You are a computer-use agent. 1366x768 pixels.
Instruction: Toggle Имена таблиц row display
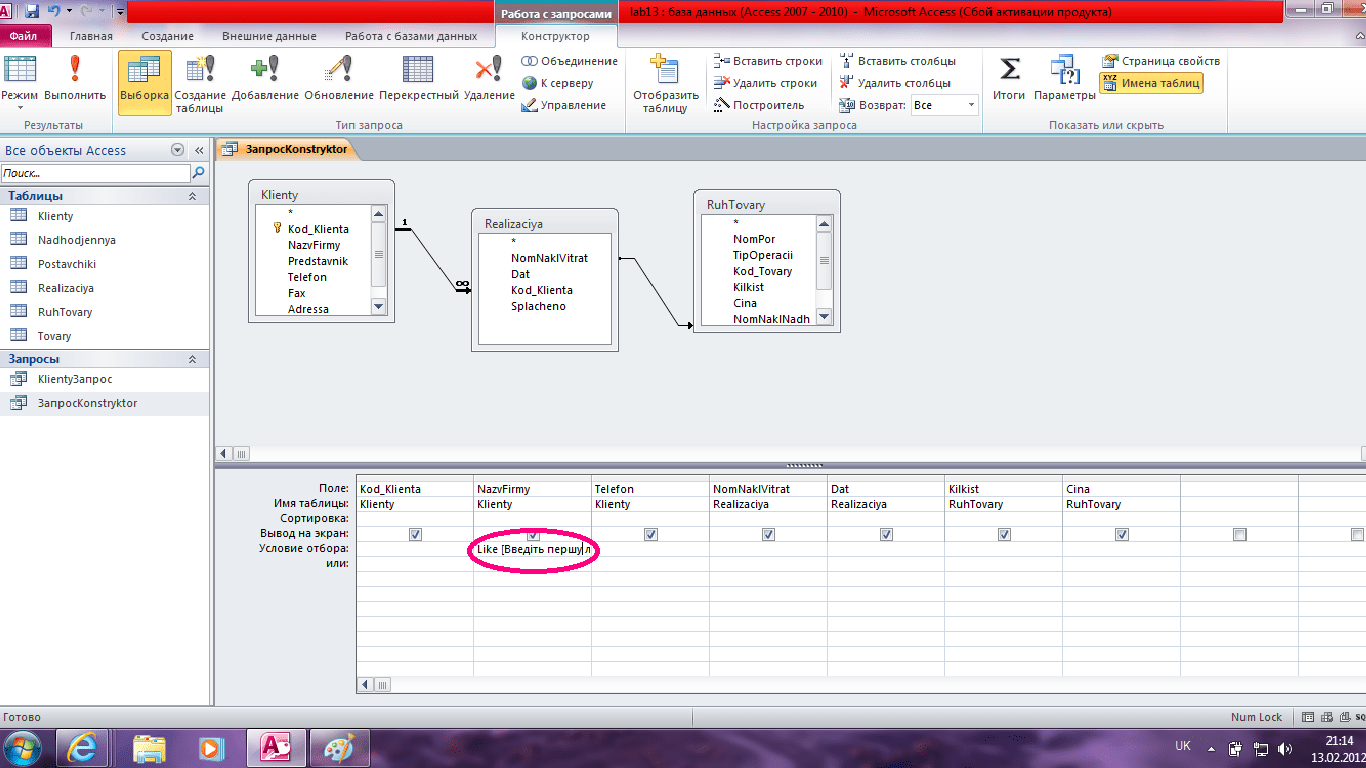[1151, 83]
